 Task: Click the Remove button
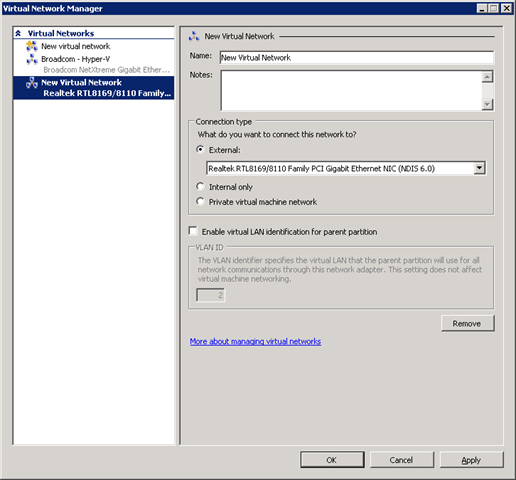pyautogui.click(x=467, y=323)
